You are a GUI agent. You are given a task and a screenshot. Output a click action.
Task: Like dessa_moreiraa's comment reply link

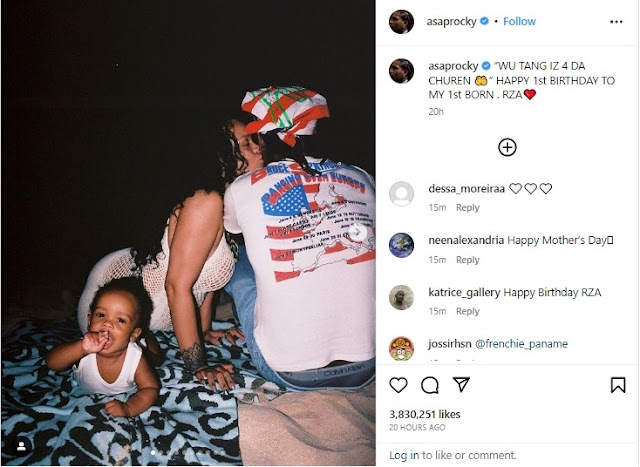(467, 208)
